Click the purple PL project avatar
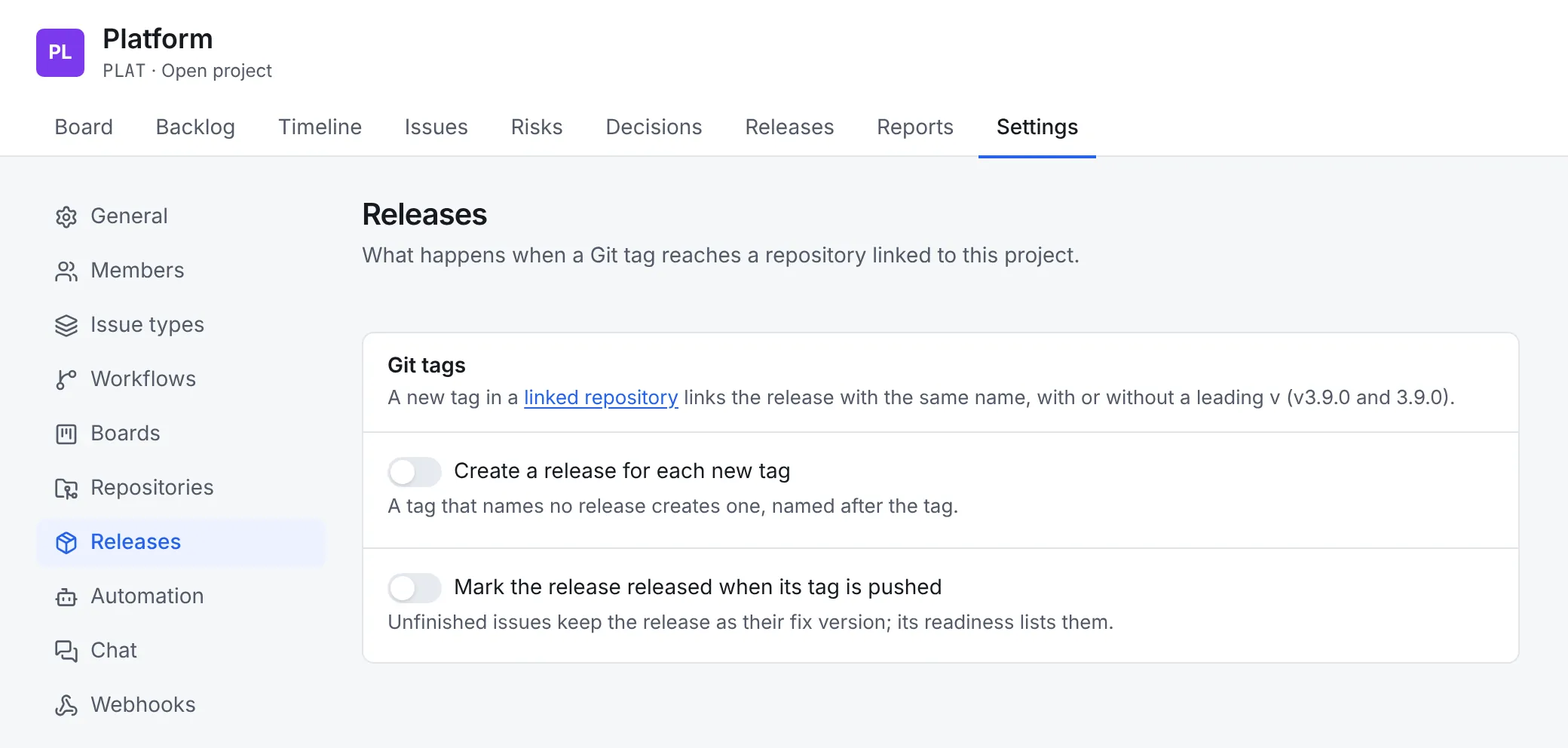The image size is (1568, 748). tap(60, 53)
